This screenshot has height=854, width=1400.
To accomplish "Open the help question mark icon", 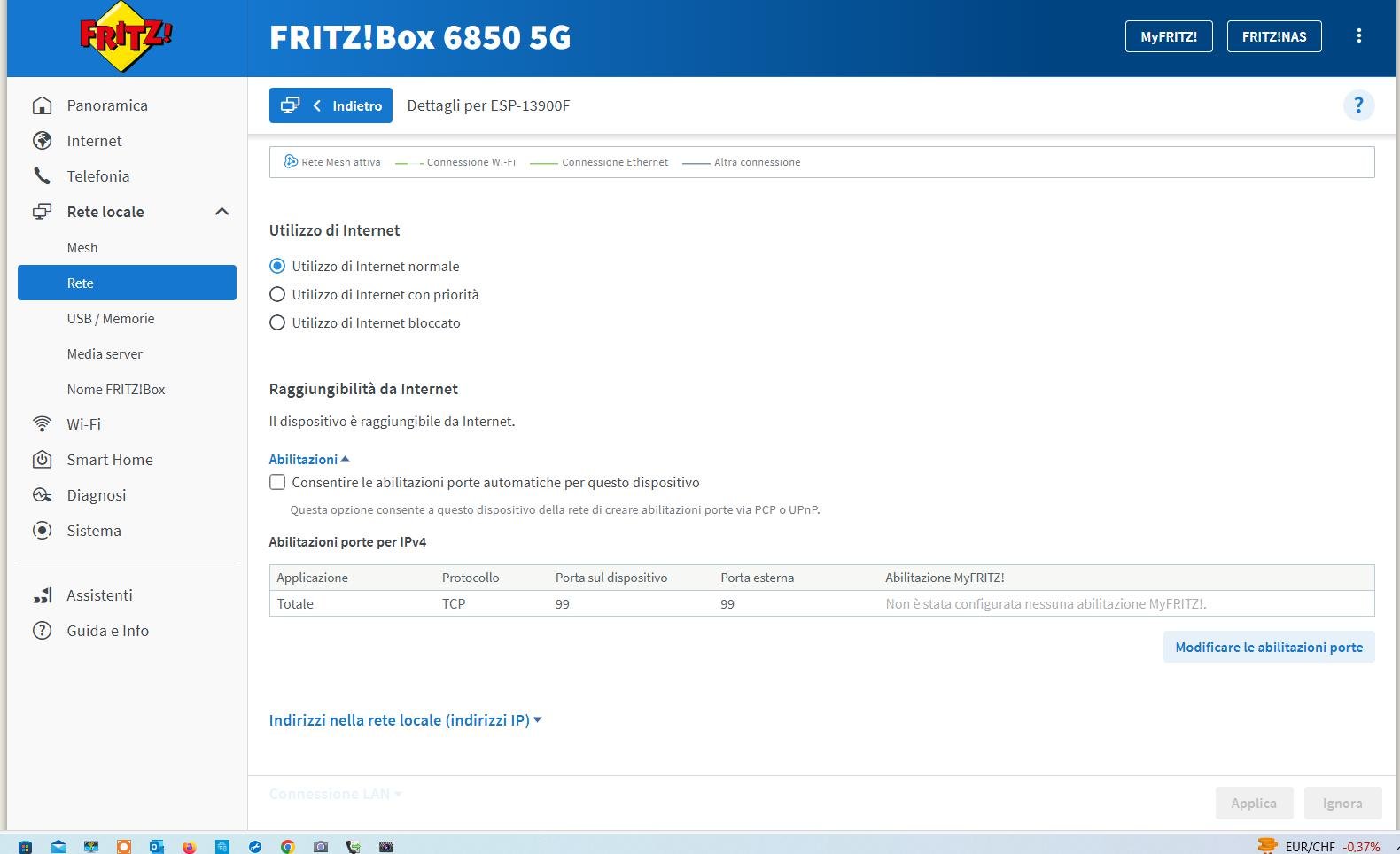I will (x=1358, y=105).
